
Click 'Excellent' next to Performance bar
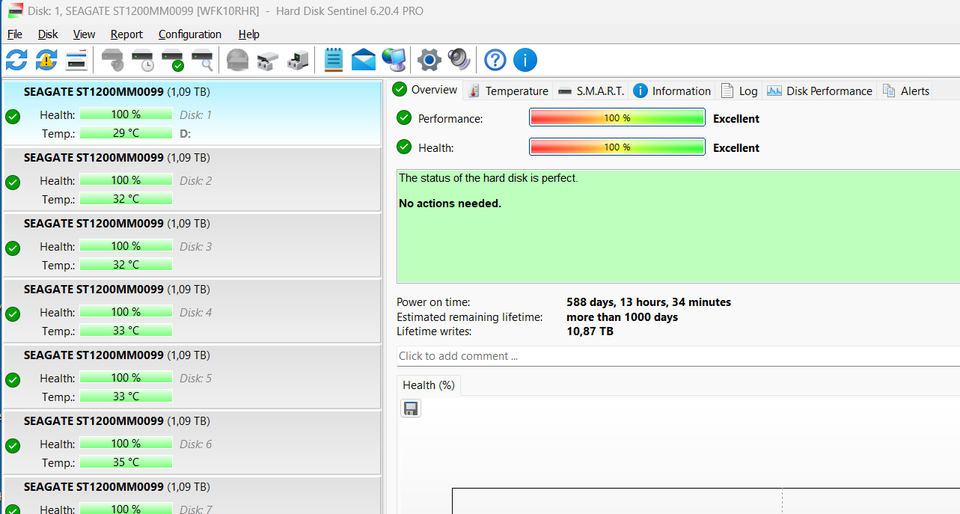[x=736, y=119]
